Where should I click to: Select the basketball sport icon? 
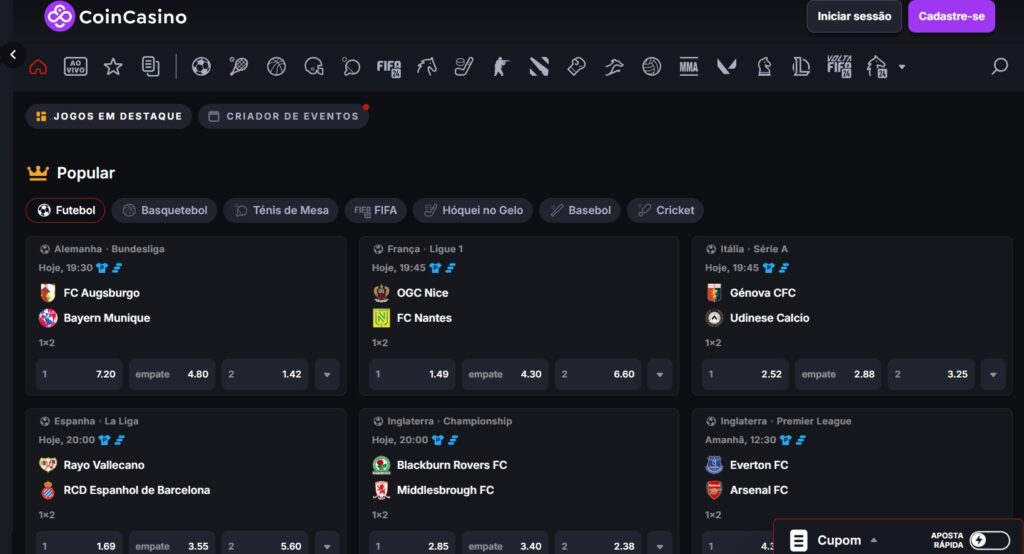pos(276,67)
